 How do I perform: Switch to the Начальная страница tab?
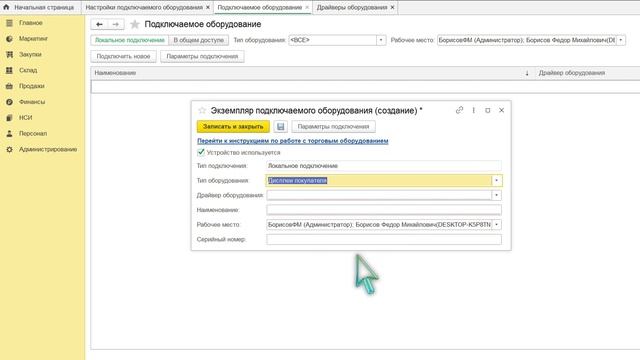click(40, 7)
